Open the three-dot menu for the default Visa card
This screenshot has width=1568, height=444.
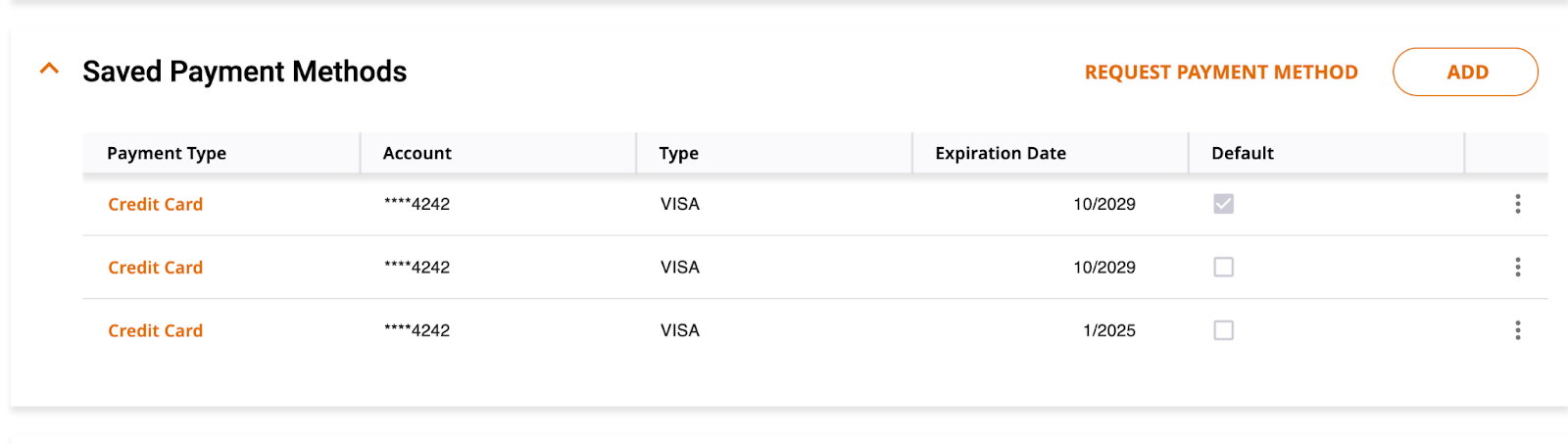(1517, 204)
